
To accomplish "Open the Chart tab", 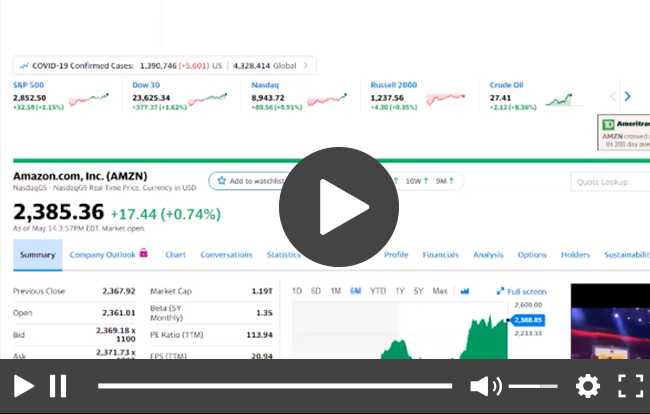I will (175, 255).
